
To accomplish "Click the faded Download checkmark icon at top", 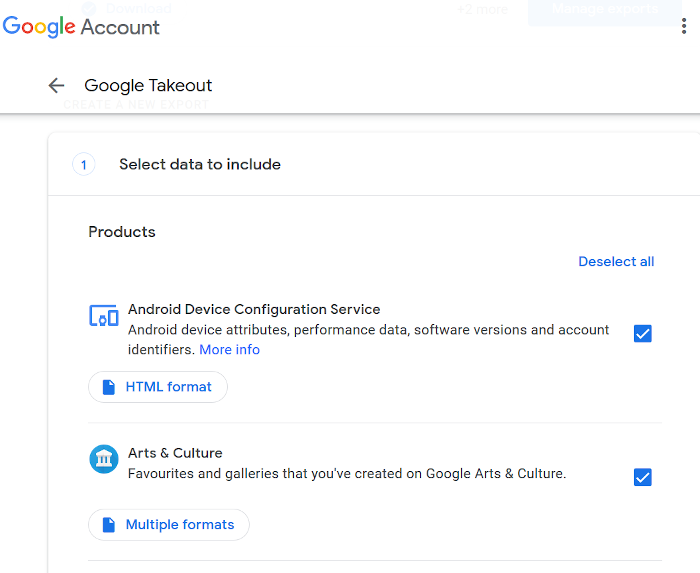I will click(89, 8).
